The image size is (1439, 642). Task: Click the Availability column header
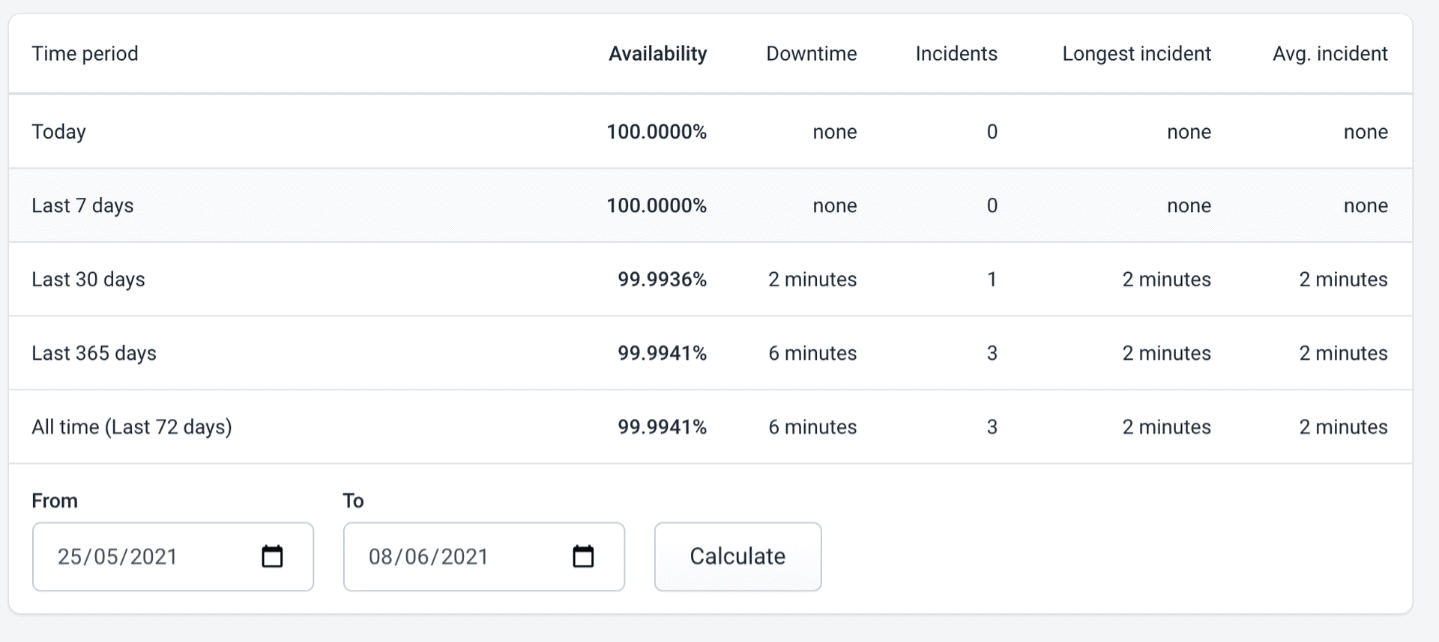(657, 54)
